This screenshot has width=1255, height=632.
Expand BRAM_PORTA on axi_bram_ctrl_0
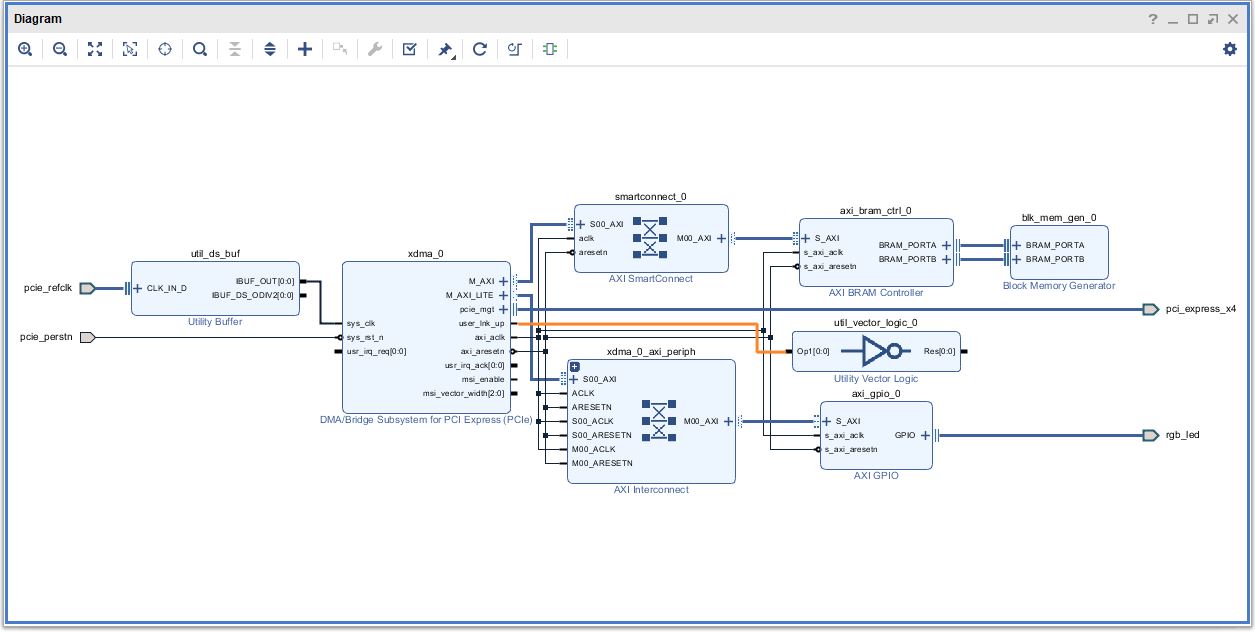coord(946,245)
